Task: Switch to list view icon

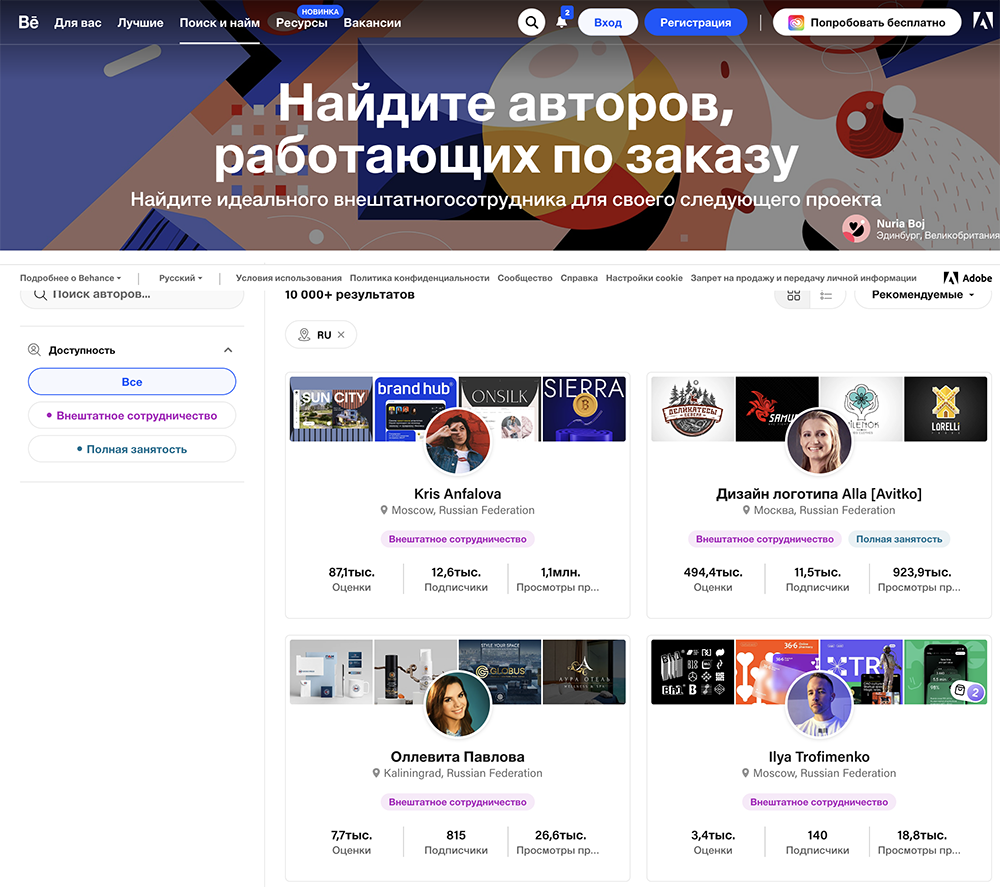Action: pos(826,295)
